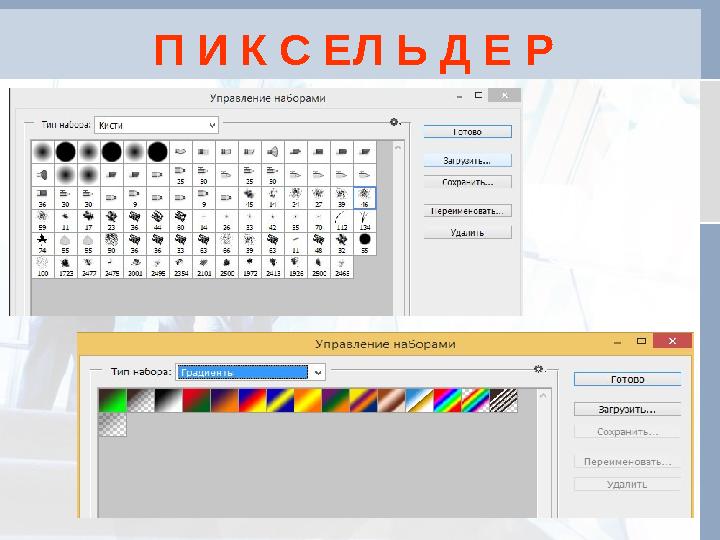Pick the brush preset labeled 2413
Image resolution: width=720 pixels, height=540 pixels.
273,267
